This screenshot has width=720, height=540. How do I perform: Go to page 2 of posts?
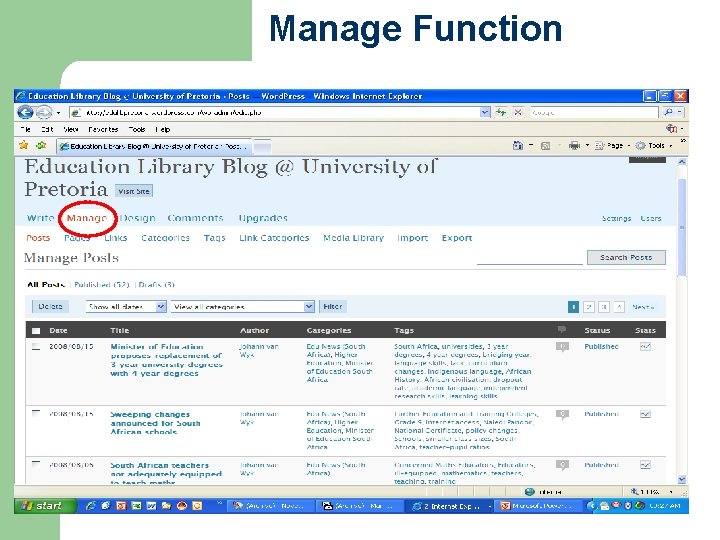589,307
